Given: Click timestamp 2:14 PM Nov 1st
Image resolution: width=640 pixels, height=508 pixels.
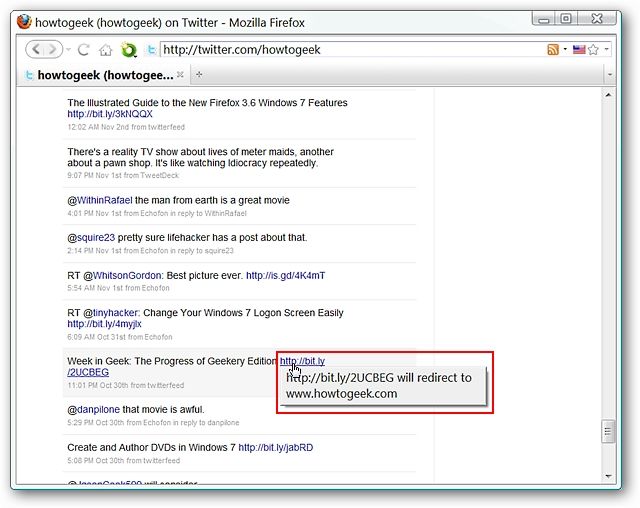Looking at the screenshot, I should [x=95, y=251].
